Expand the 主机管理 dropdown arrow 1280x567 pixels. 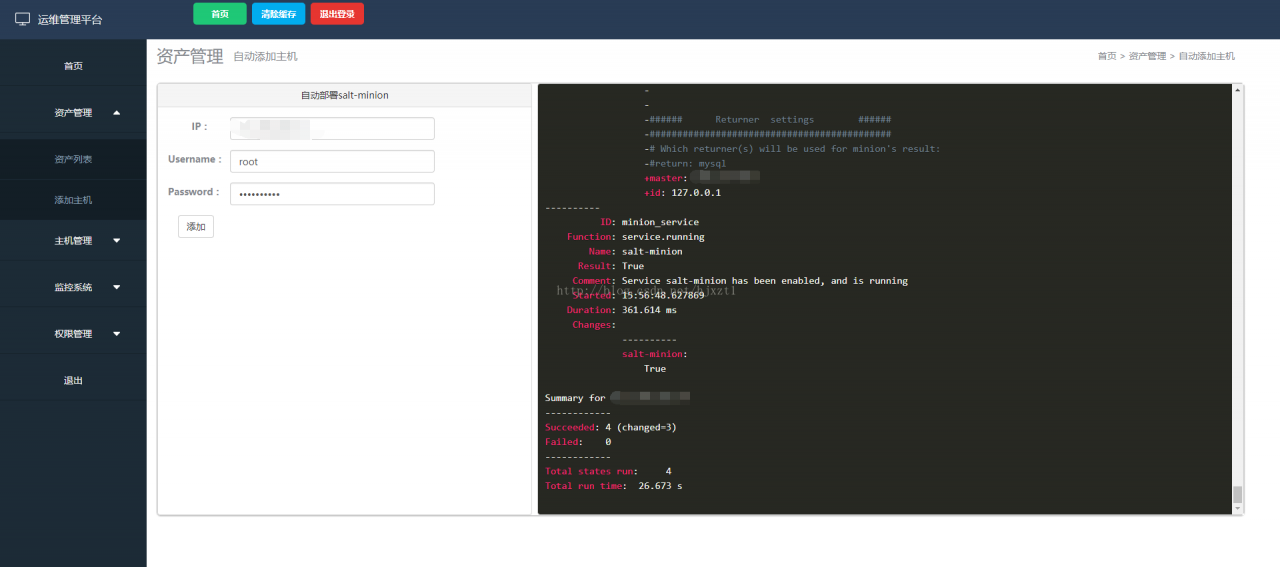click(x=117, y=241)
